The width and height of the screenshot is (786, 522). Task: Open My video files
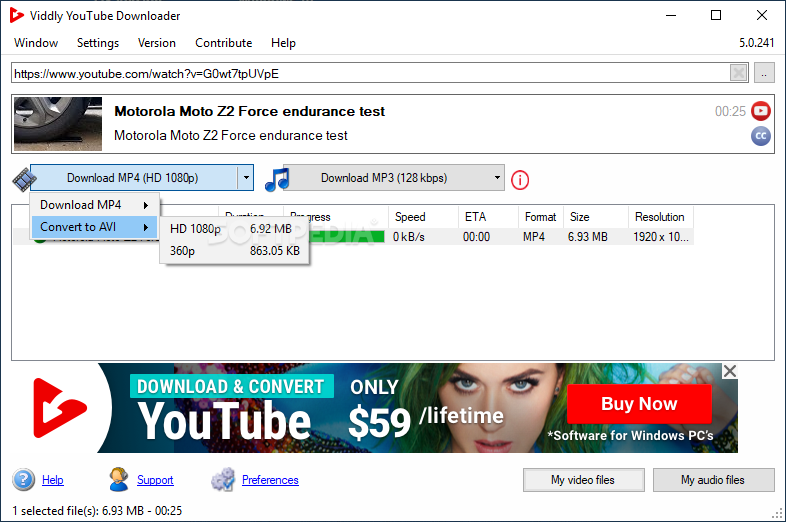pyautogui.click(x=583, y=480)
